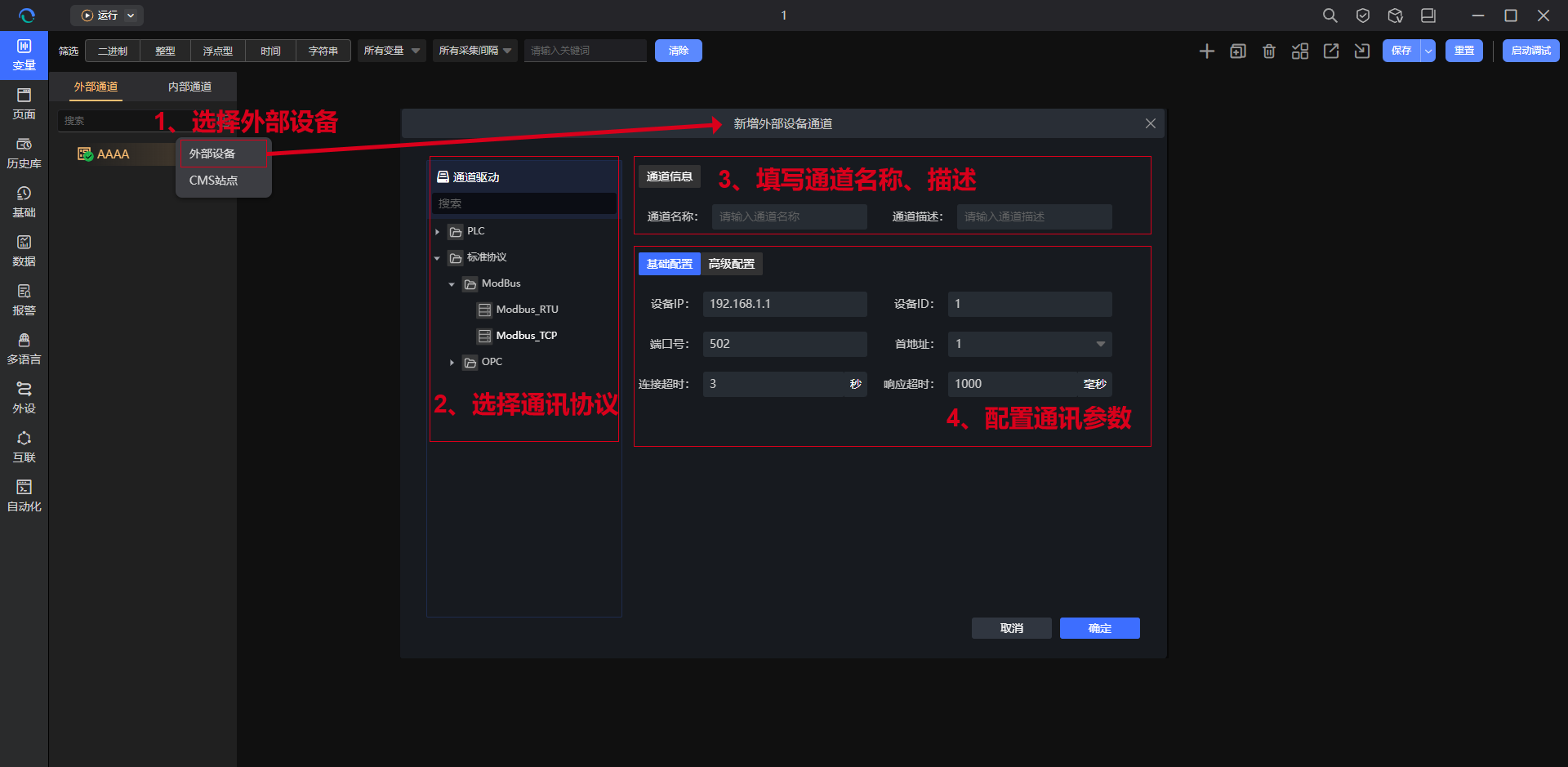The width and height of the screenshot is (1568, 767).
Task: Click the 设备IP field with 192.168.1.1
Action: [x=785, y=304]
